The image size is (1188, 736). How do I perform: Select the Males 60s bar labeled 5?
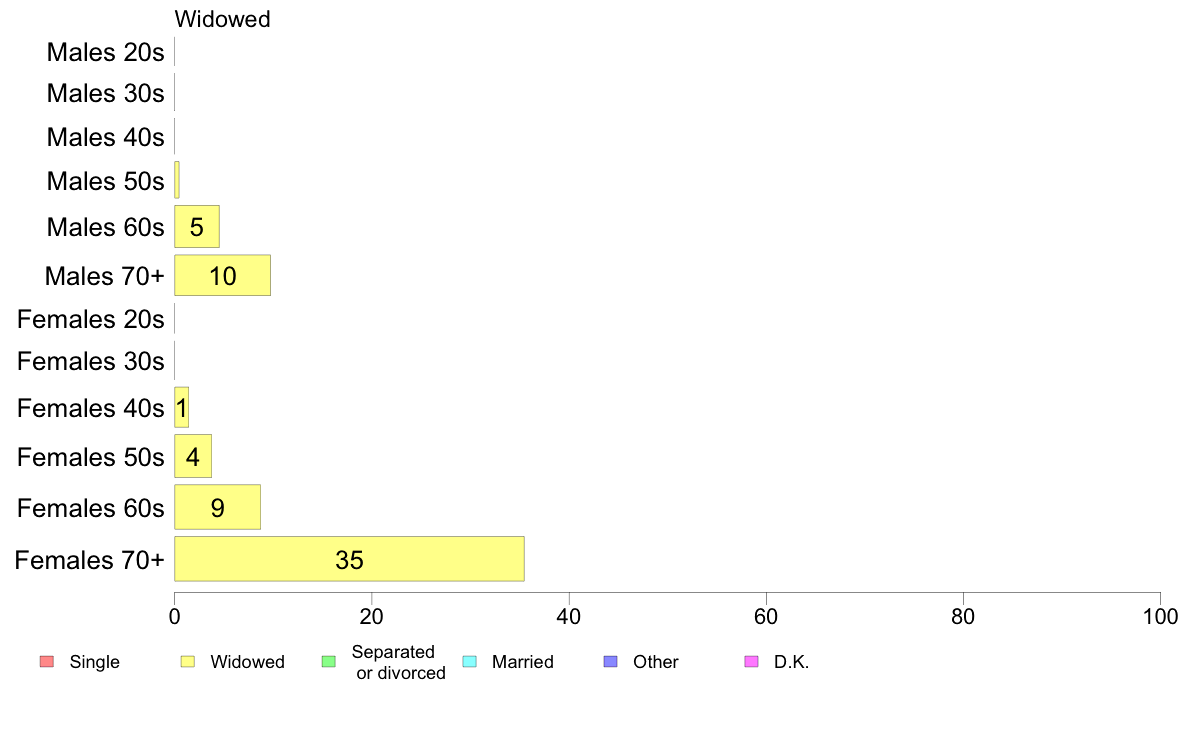click(x=197, y=227)
